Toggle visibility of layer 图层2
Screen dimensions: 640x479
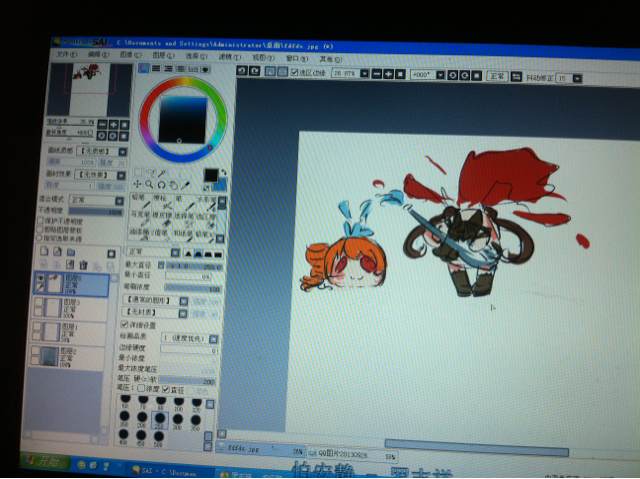coord(36,351)
